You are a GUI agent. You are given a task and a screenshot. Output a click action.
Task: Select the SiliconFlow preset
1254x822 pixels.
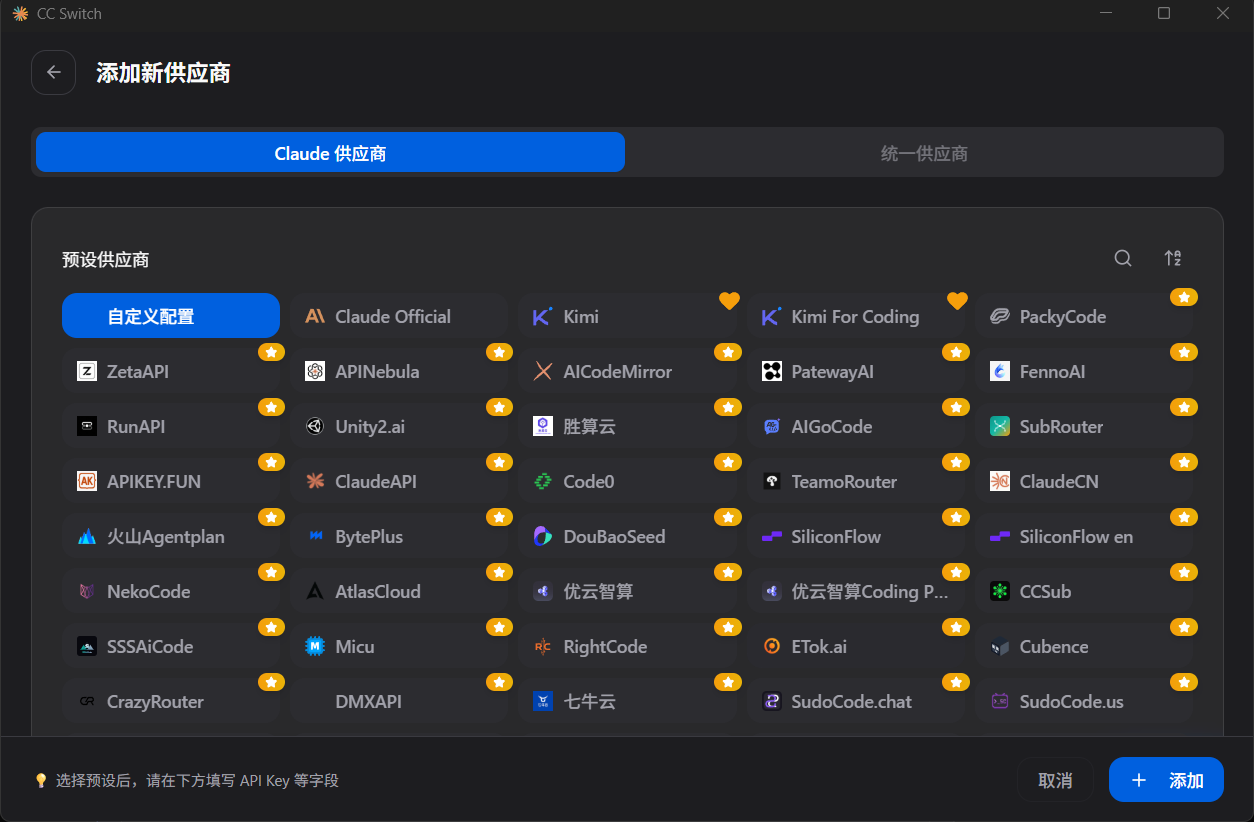(855, 536)
